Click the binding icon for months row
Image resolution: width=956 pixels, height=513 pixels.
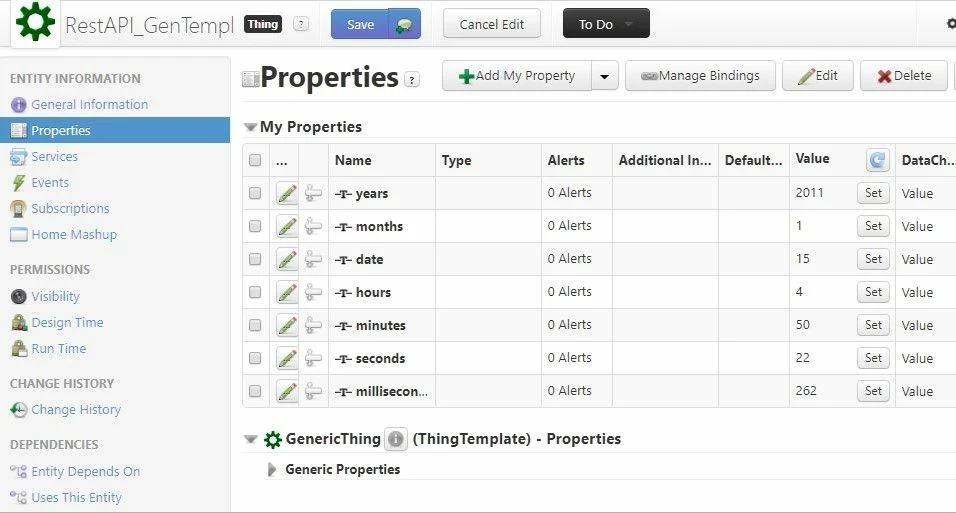pos(313,226)
